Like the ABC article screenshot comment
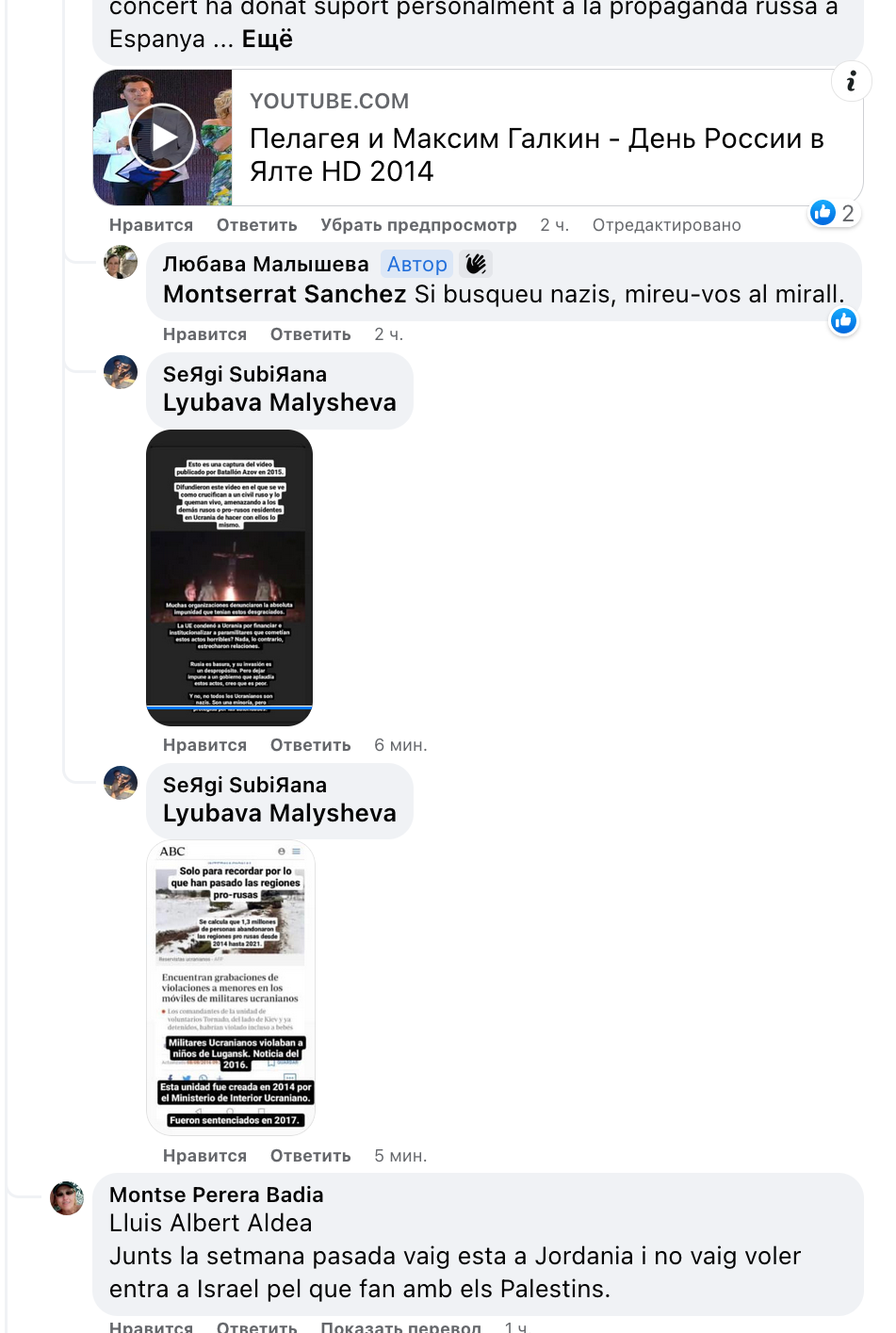Screen dimensions: 896x1333 click(x=204, y=1156)
